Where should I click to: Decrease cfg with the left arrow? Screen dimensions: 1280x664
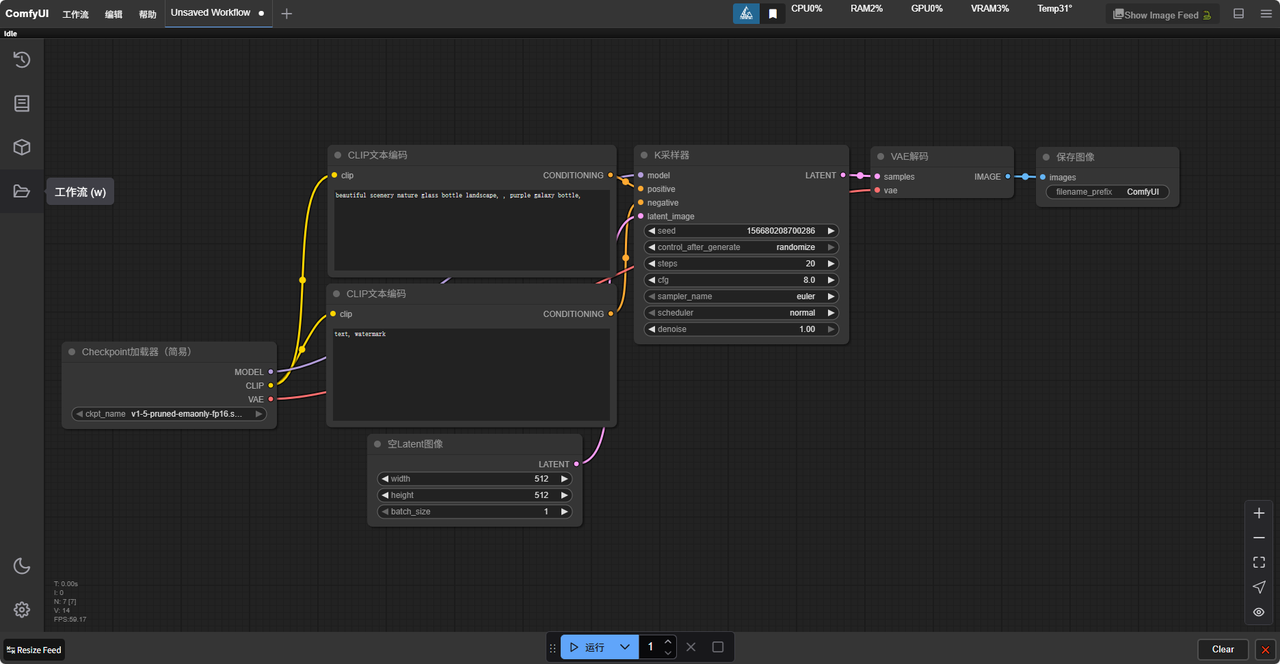coord(652,280)
